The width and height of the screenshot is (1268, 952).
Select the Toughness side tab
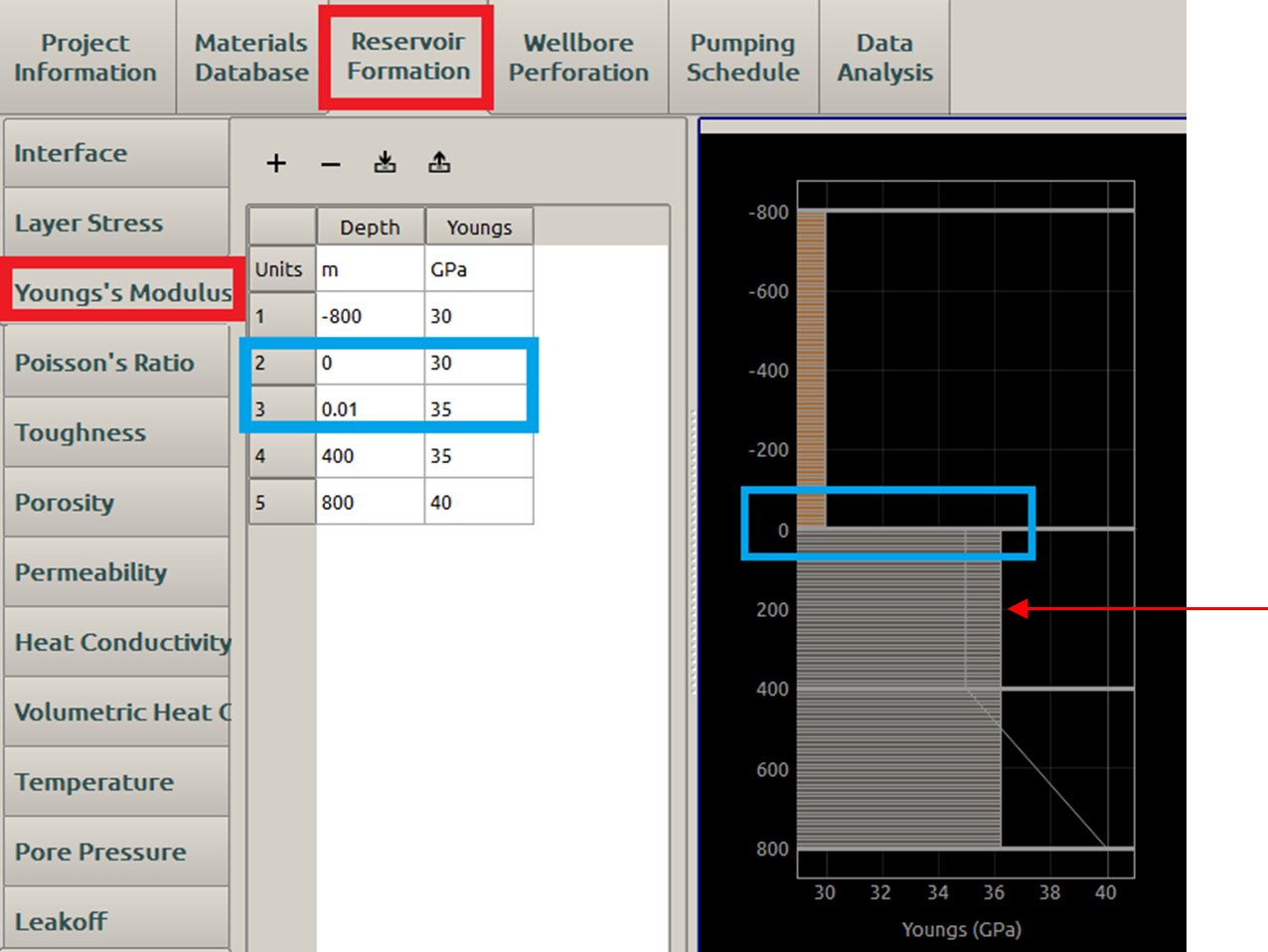click(x=116, y=432)
